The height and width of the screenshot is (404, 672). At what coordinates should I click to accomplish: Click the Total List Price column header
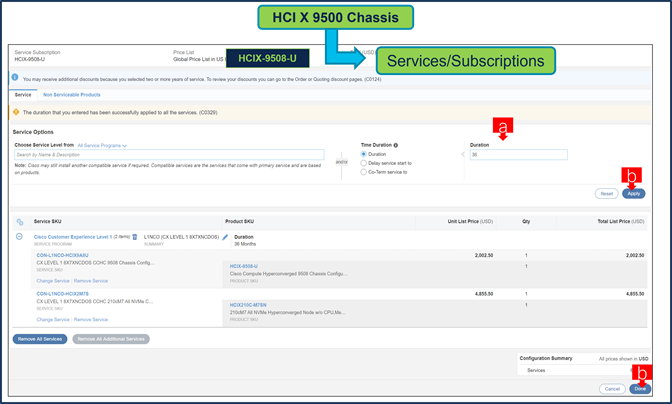tap(621, 221)
